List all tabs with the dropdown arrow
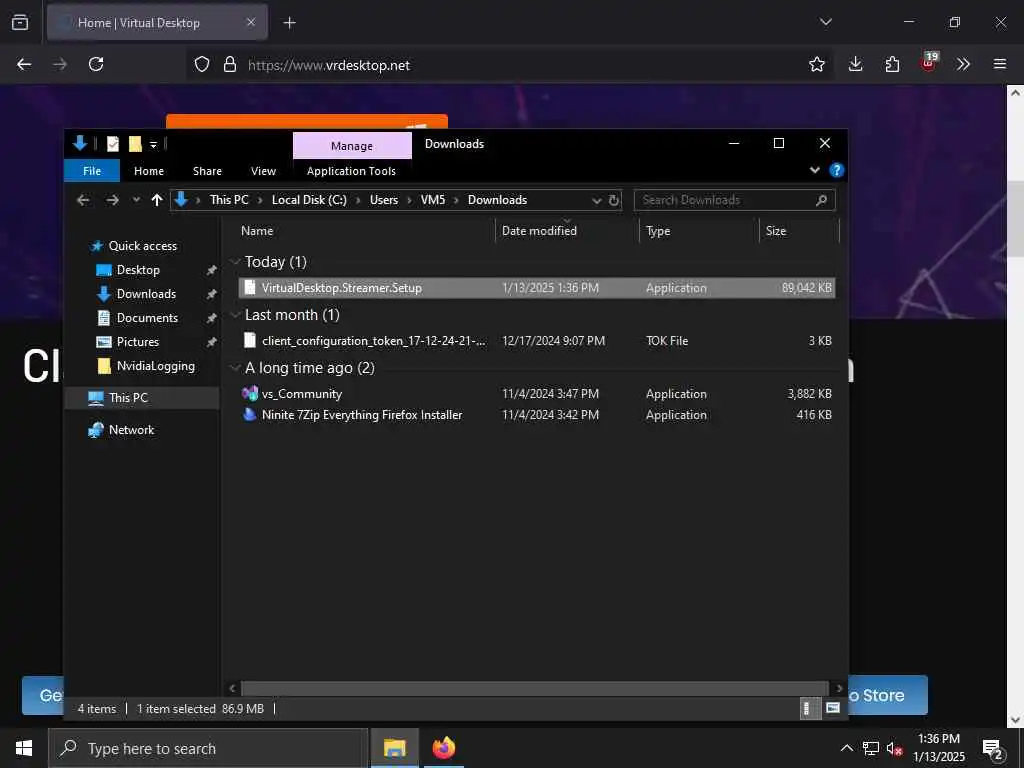 pos(825,22)
